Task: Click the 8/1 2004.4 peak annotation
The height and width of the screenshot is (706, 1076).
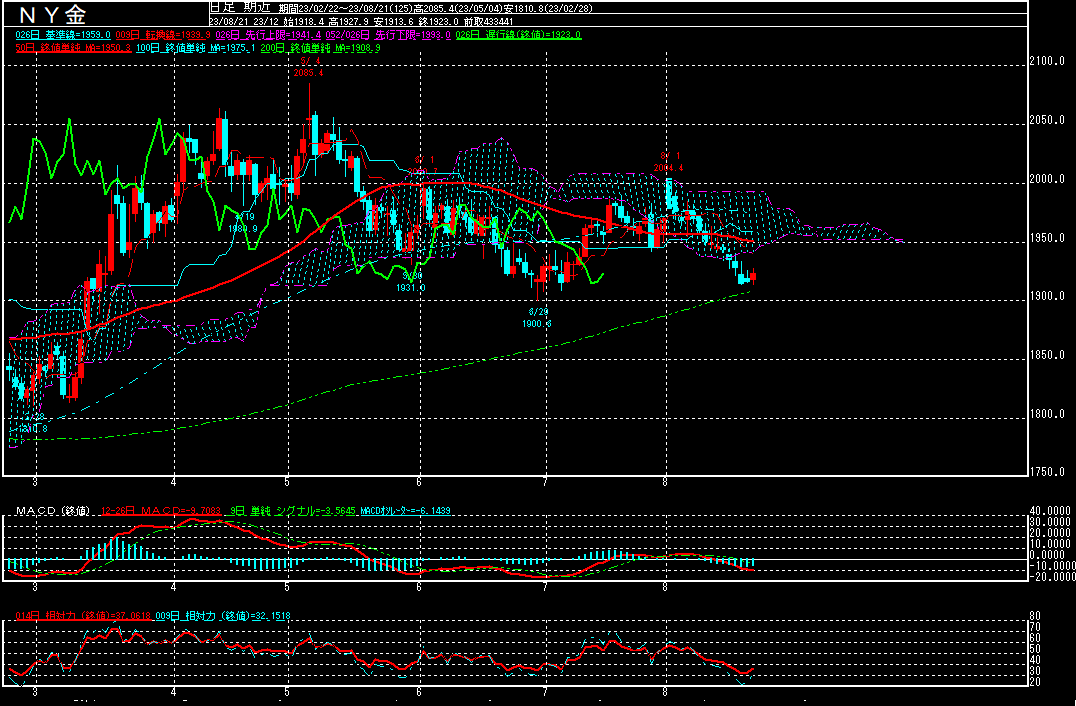Action: (x=668, y=161)
